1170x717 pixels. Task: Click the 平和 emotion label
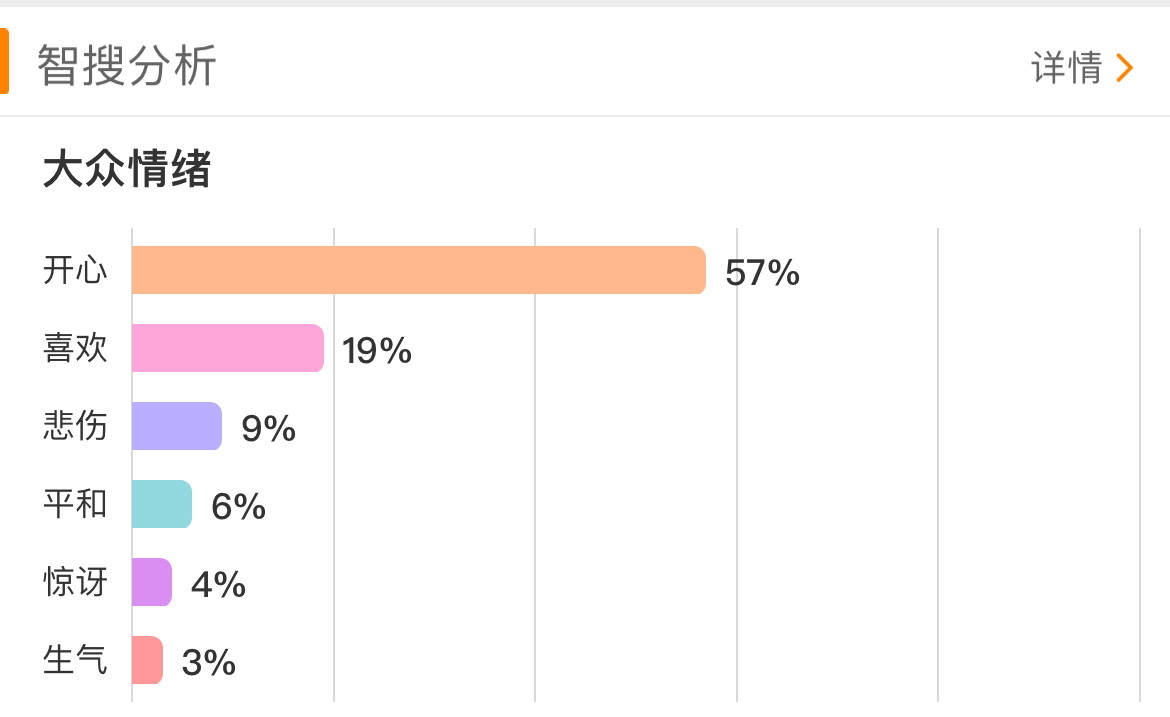point(75,504)
